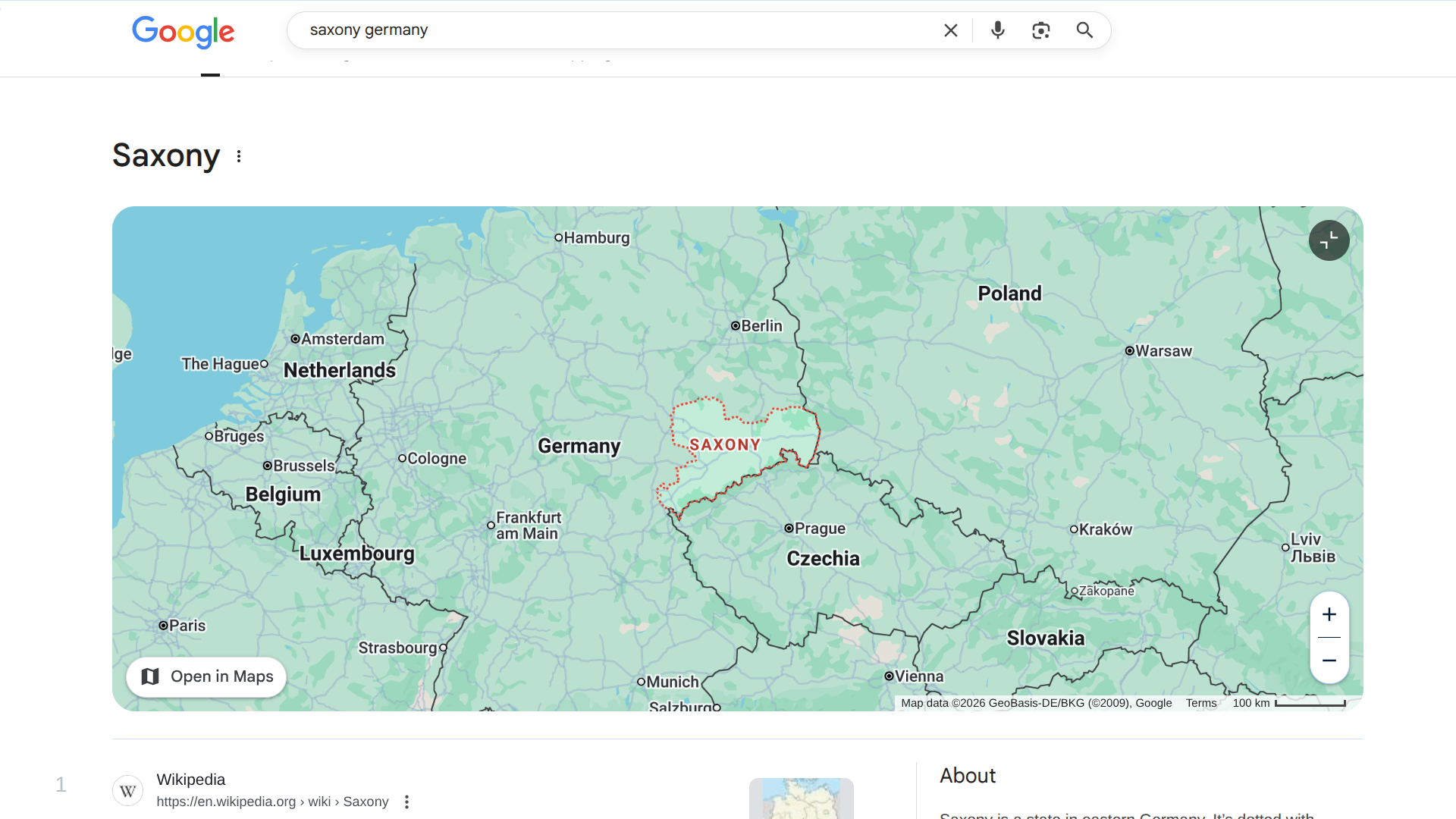The image size is (1456, 819).
Task: Click inside the saxony germany search field
Action: tap(607, 30)
